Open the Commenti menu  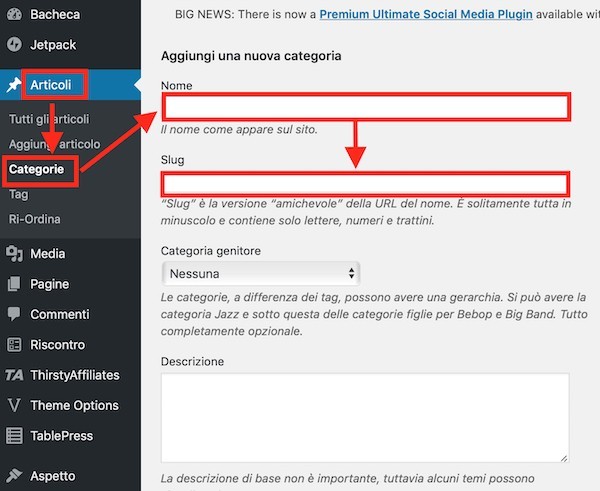[x=60, y=314]
